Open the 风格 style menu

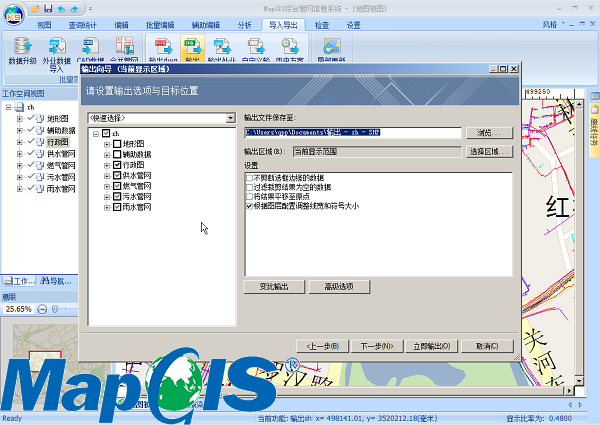pos(553,24)
